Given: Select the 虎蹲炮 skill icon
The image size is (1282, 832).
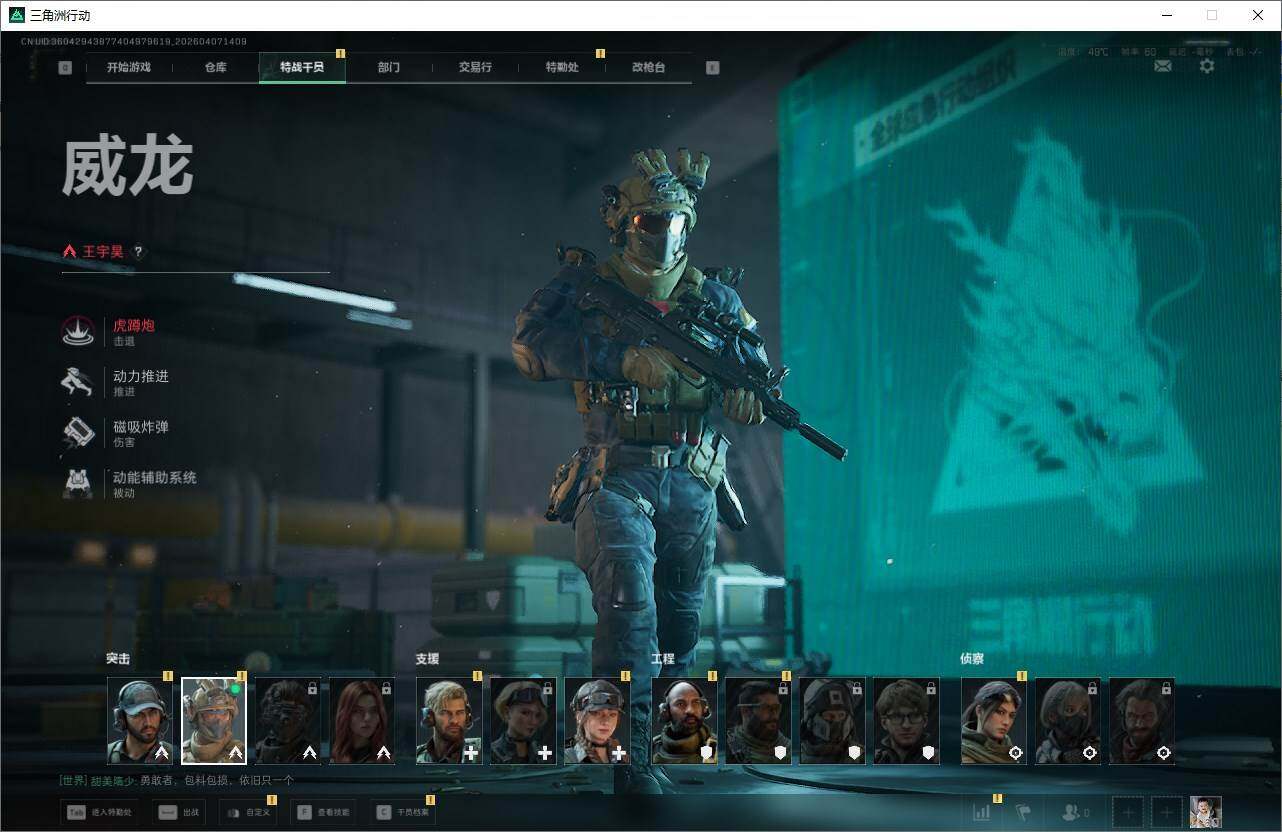Looking at the screenshot, I should (x=78, y=332).
